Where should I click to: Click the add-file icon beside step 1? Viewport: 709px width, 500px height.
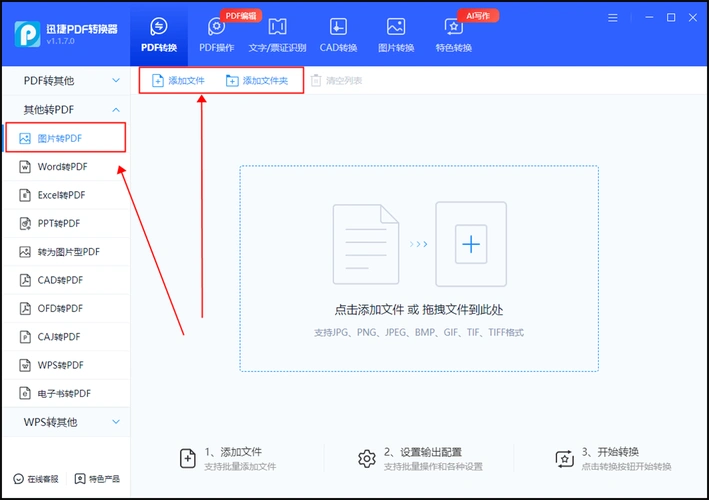point(188,458)
